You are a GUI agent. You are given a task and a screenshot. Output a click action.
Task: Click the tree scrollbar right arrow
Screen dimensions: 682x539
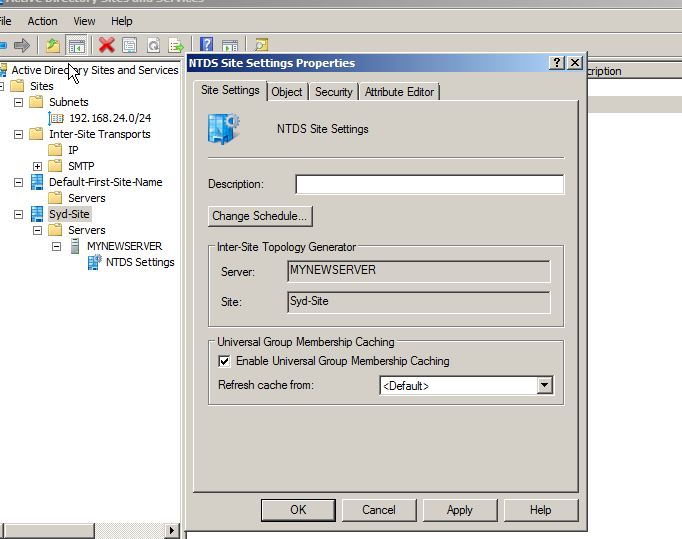point(172,531)
